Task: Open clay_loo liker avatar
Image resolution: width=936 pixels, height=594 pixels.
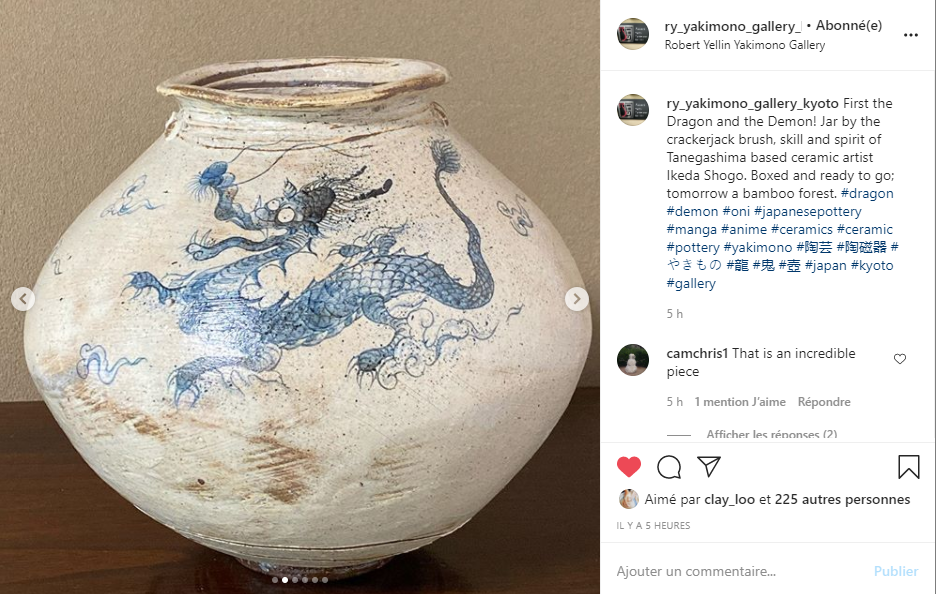Action: pos(629,499)
